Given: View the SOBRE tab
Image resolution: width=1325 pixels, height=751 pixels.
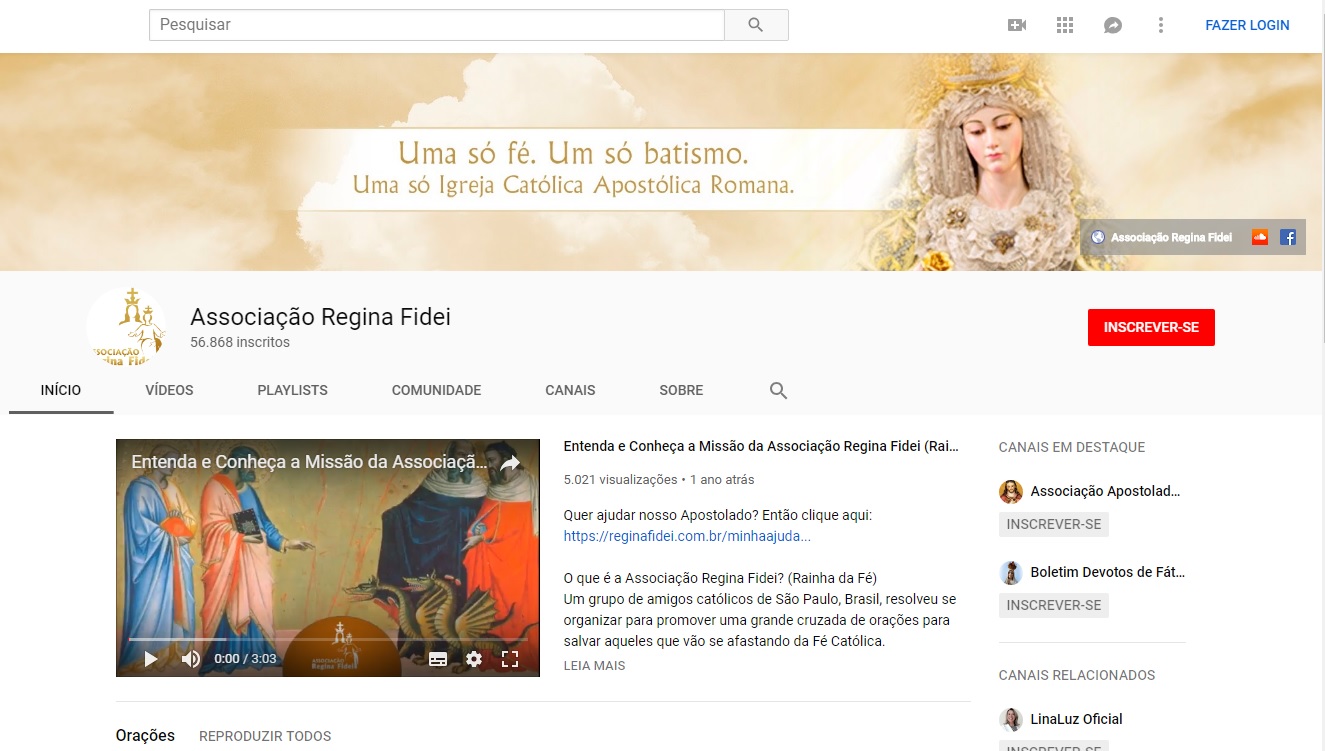Looking at the screenshot, I should click(681, 390).
